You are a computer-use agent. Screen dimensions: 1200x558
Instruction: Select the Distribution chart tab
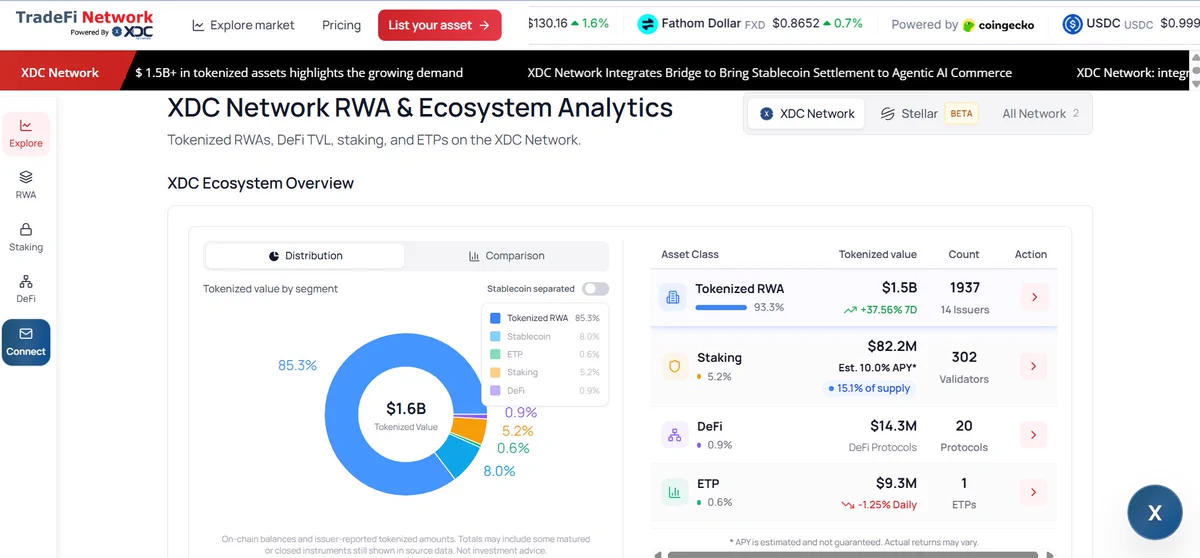pos(305,256)
